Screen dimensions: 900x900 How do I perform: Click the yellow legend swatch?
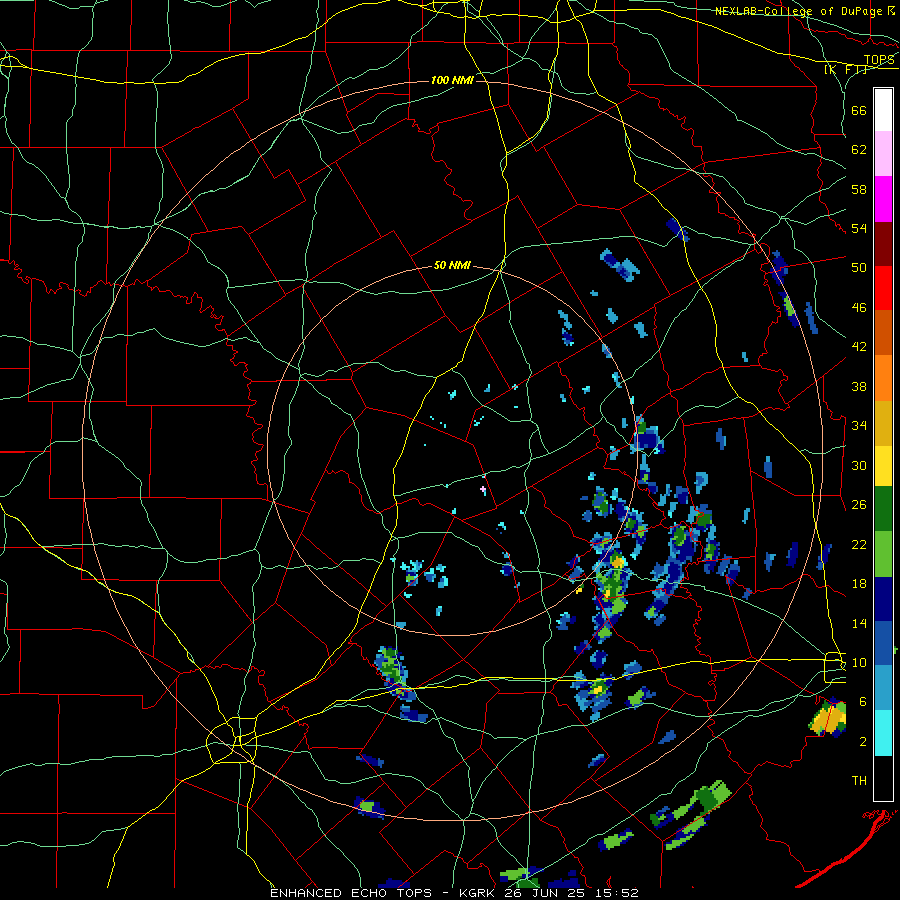pyautogui.click(x=883, y=466)
